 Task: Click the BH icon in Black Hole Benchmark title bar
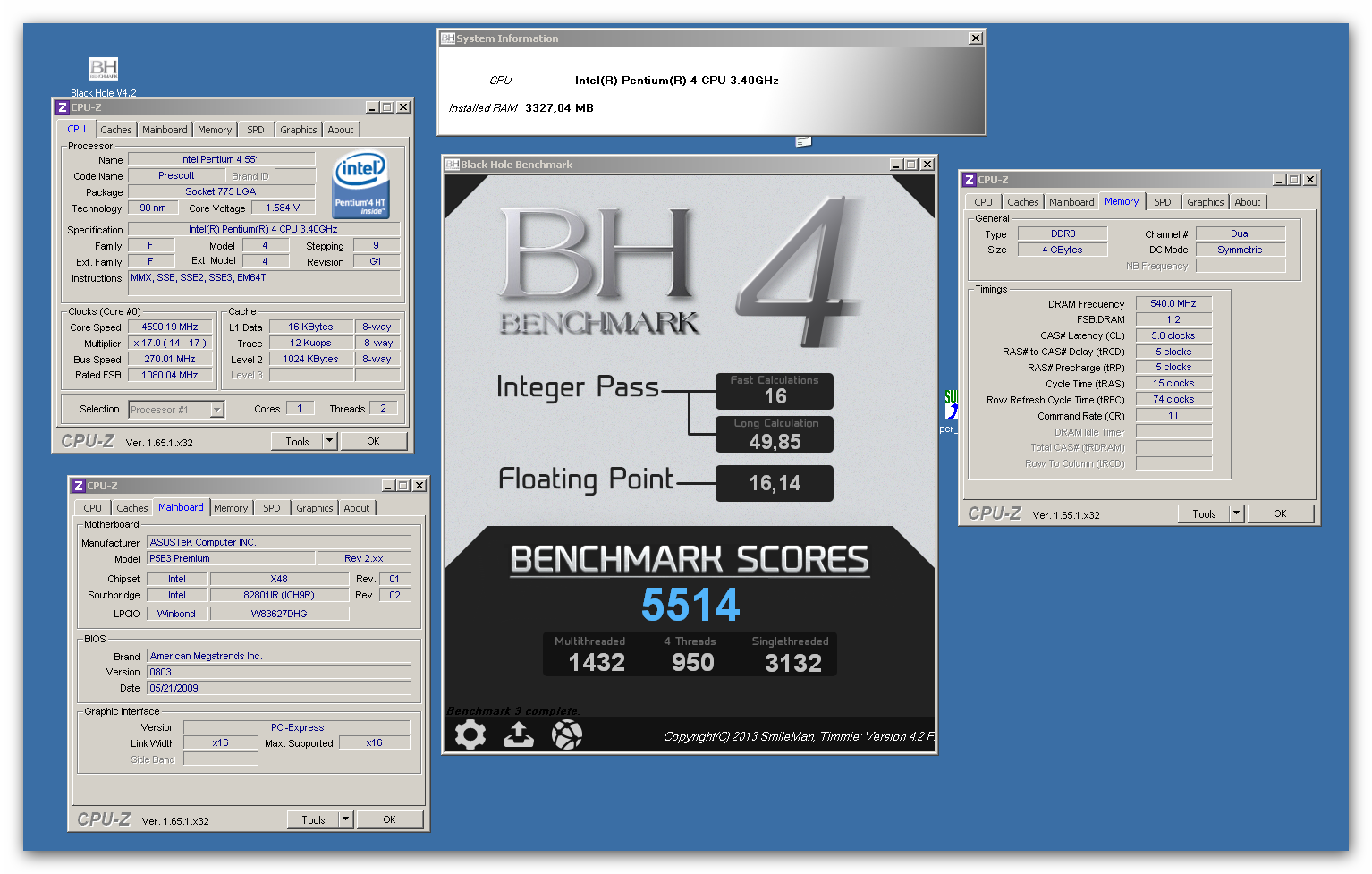453,165
